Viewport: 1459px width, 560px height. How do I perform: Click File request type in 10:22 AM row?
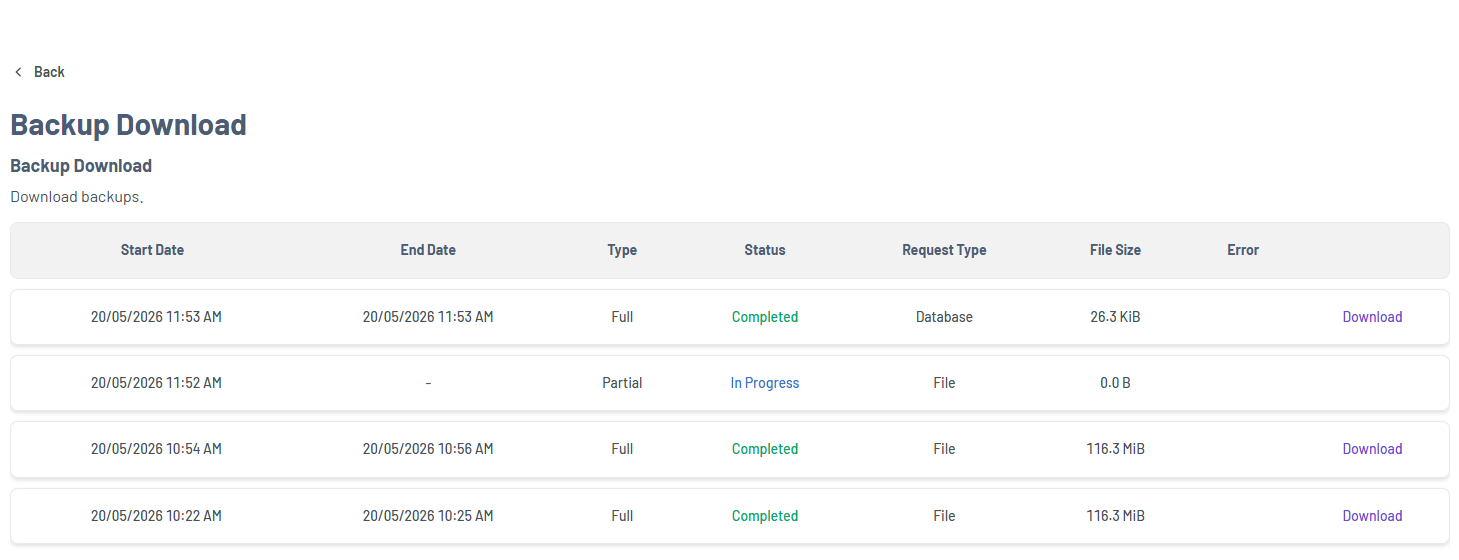pos(944,516)
